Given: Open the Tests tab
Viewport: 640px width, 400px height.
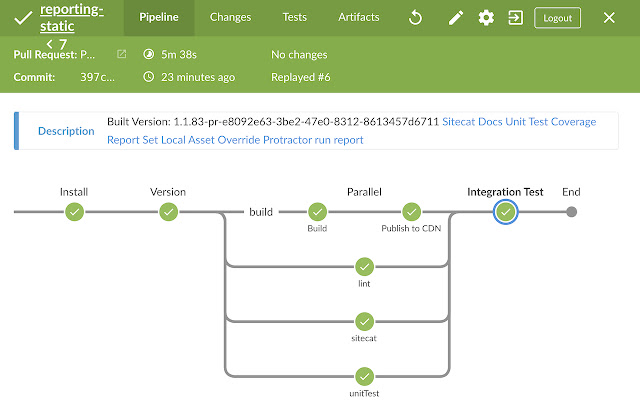Looking at the screenshot, I should pyautogui.click(x=294, y=18).
